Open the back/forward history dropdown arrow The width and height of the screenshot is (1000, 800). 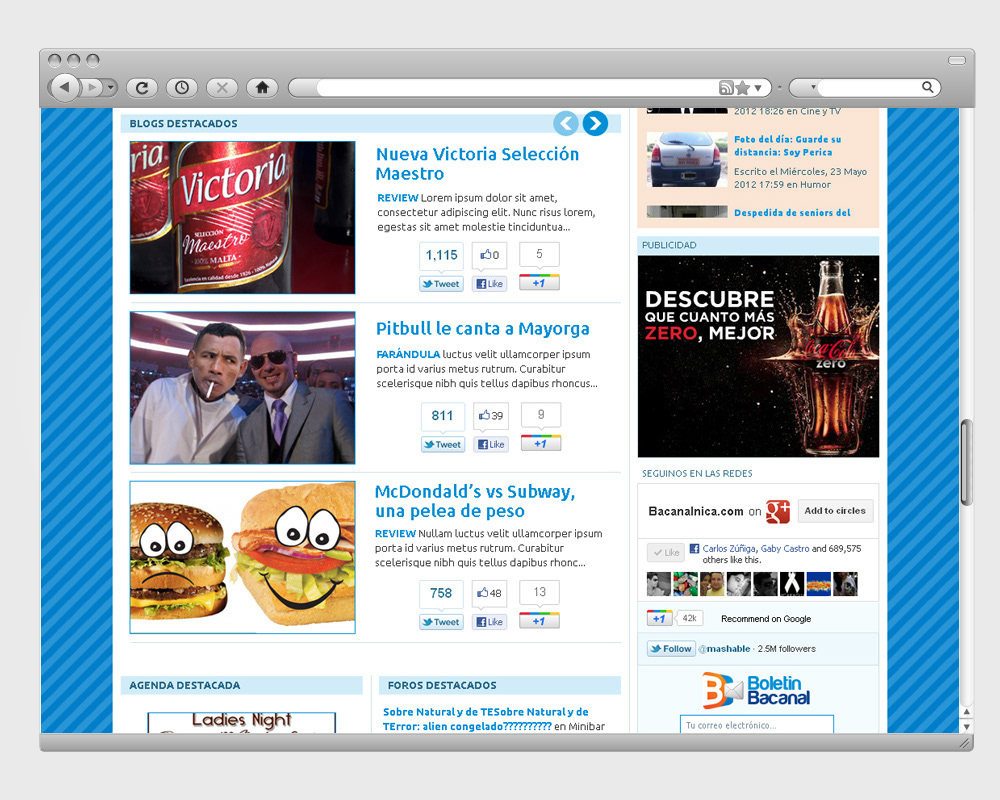(x=111, y=87)
